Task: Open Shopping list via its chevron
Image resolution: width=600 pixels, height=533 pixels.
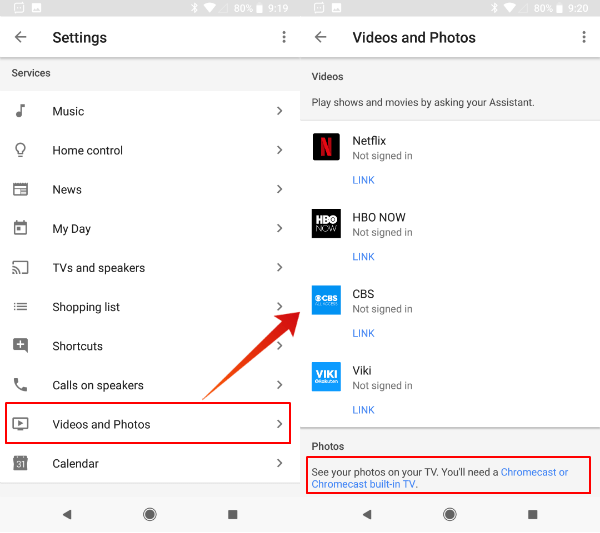Action: [x=280, y=306]
